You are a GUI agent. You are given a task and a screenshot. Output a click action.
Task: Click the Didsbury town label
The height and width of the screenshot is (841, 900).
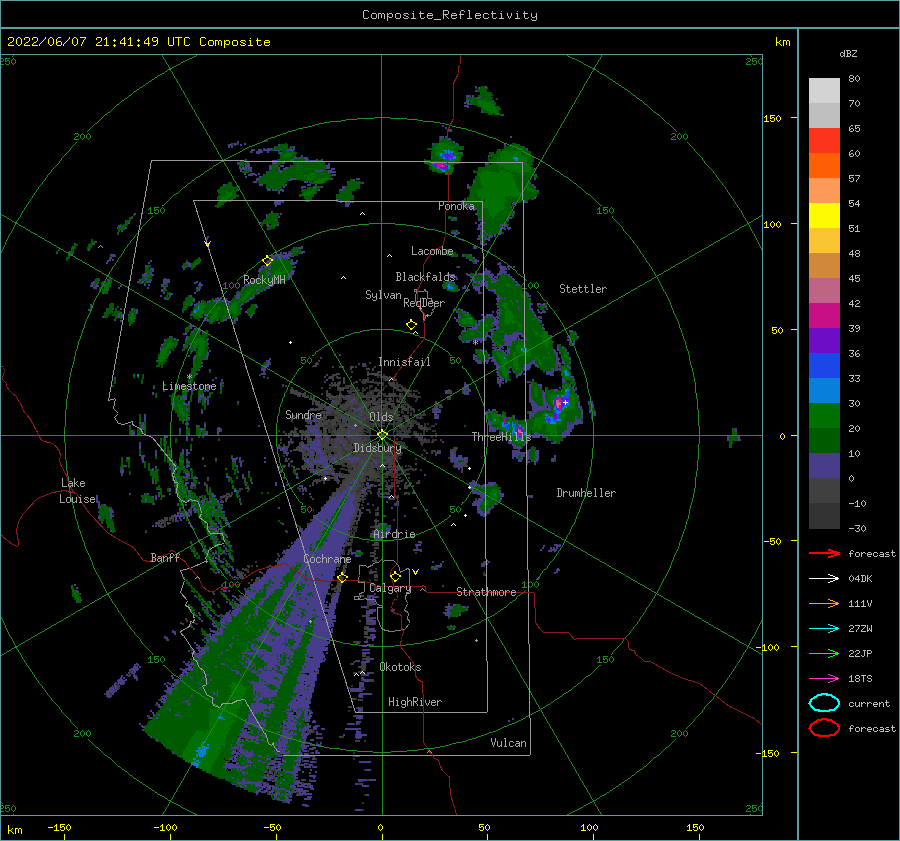[377, 448]
